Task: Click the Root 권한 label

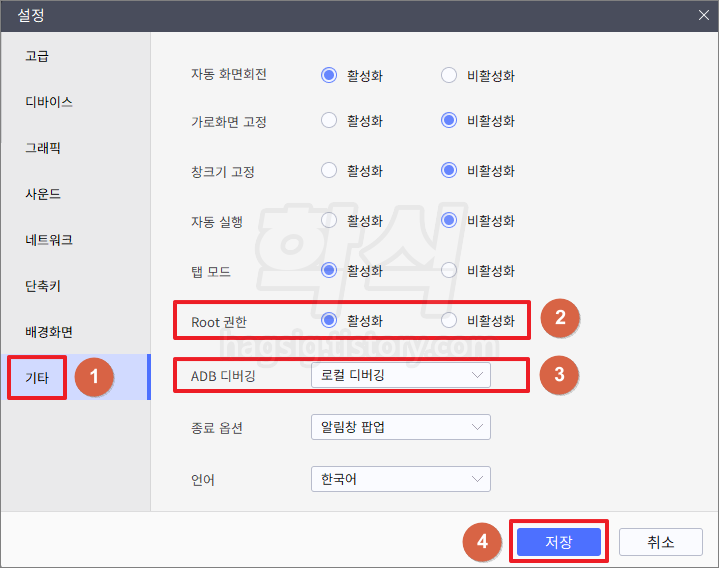Action: (x=219, y=322)
